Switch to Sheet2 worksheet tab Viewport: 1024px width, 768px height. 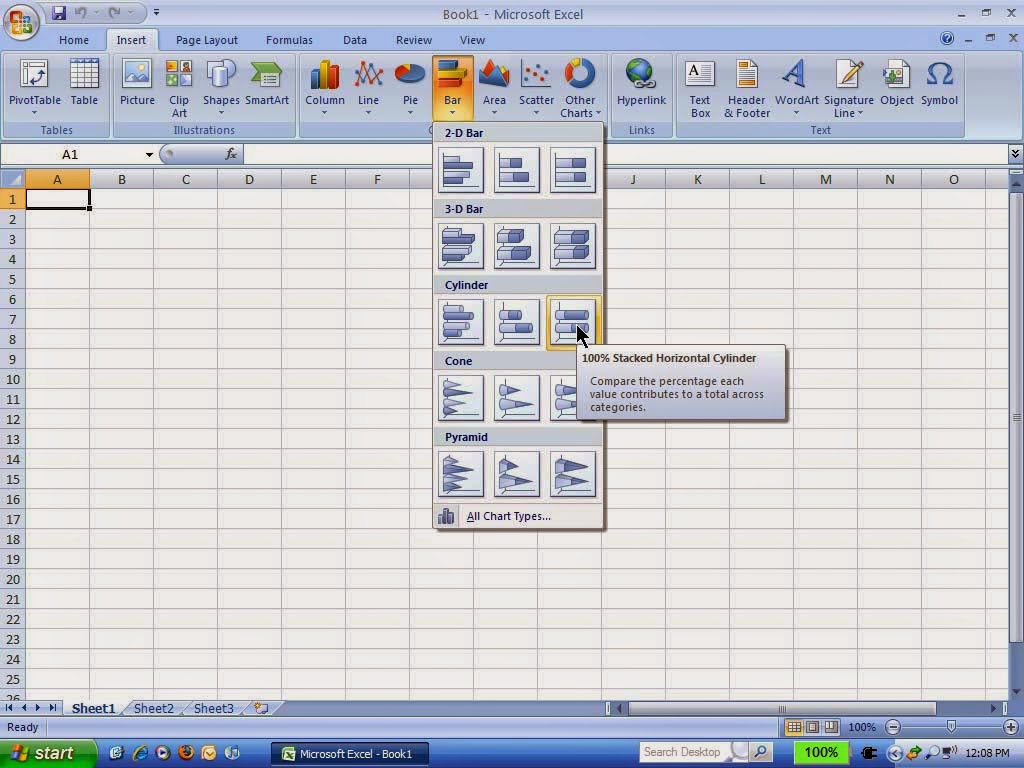click(153, 708)
